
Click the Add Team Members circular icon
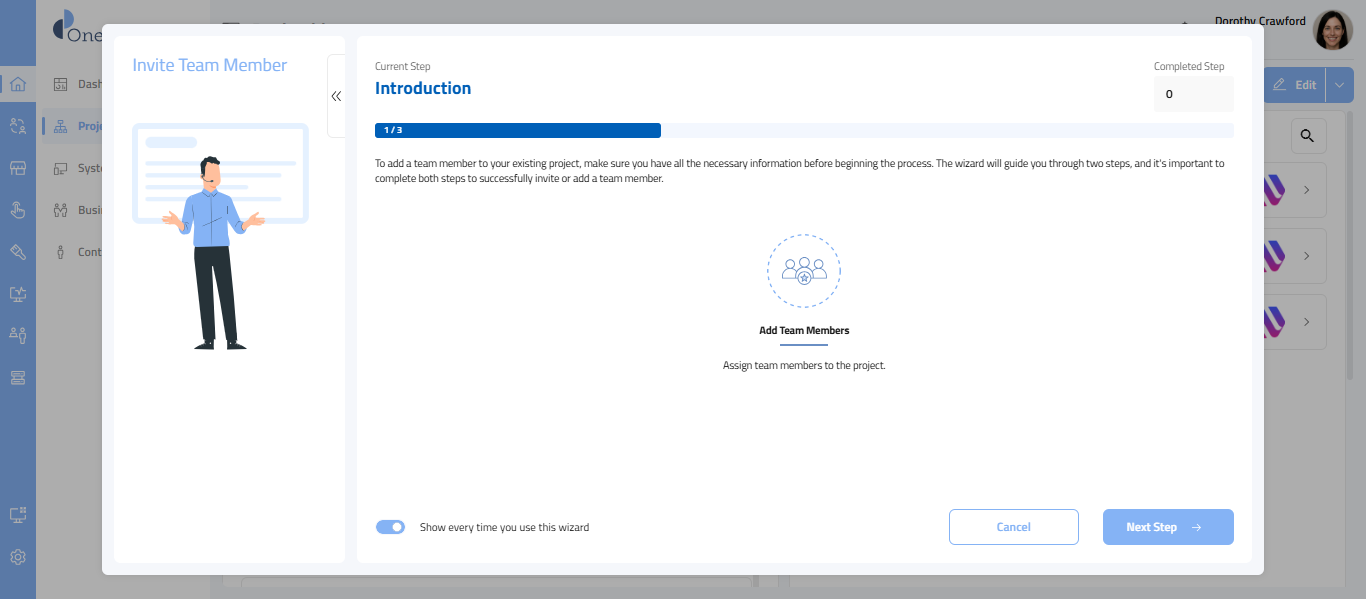click(x=803, y=271)
